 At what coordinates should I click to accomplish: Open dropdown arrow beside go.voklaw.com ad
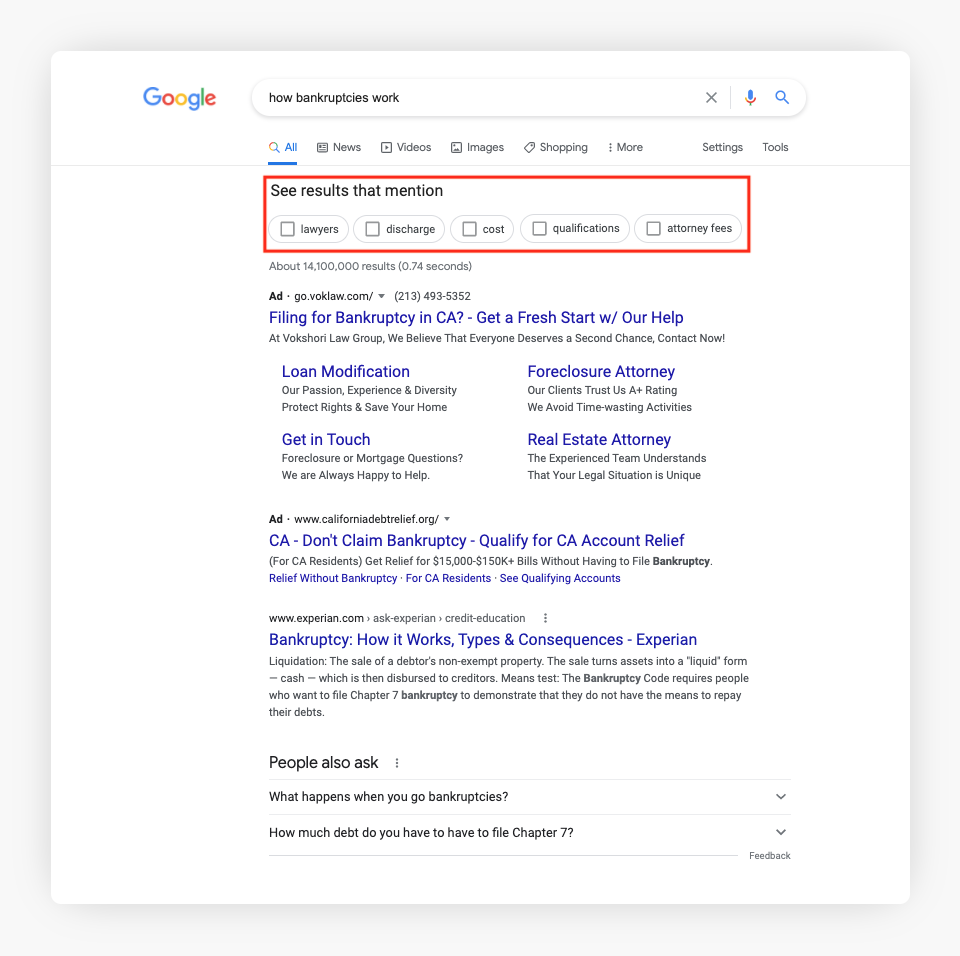tap(381, 296)
